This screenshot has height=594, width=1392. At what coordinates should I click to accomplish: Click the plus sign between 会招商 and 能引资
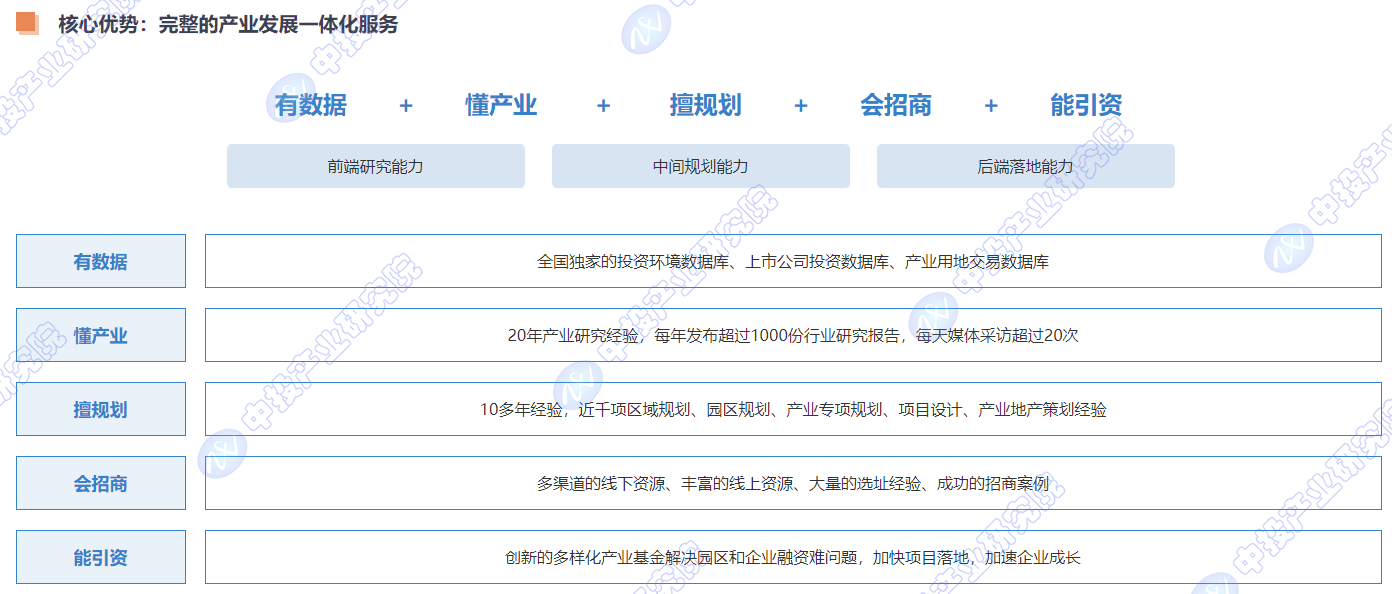pyautogui.click(x=991, y=106)
